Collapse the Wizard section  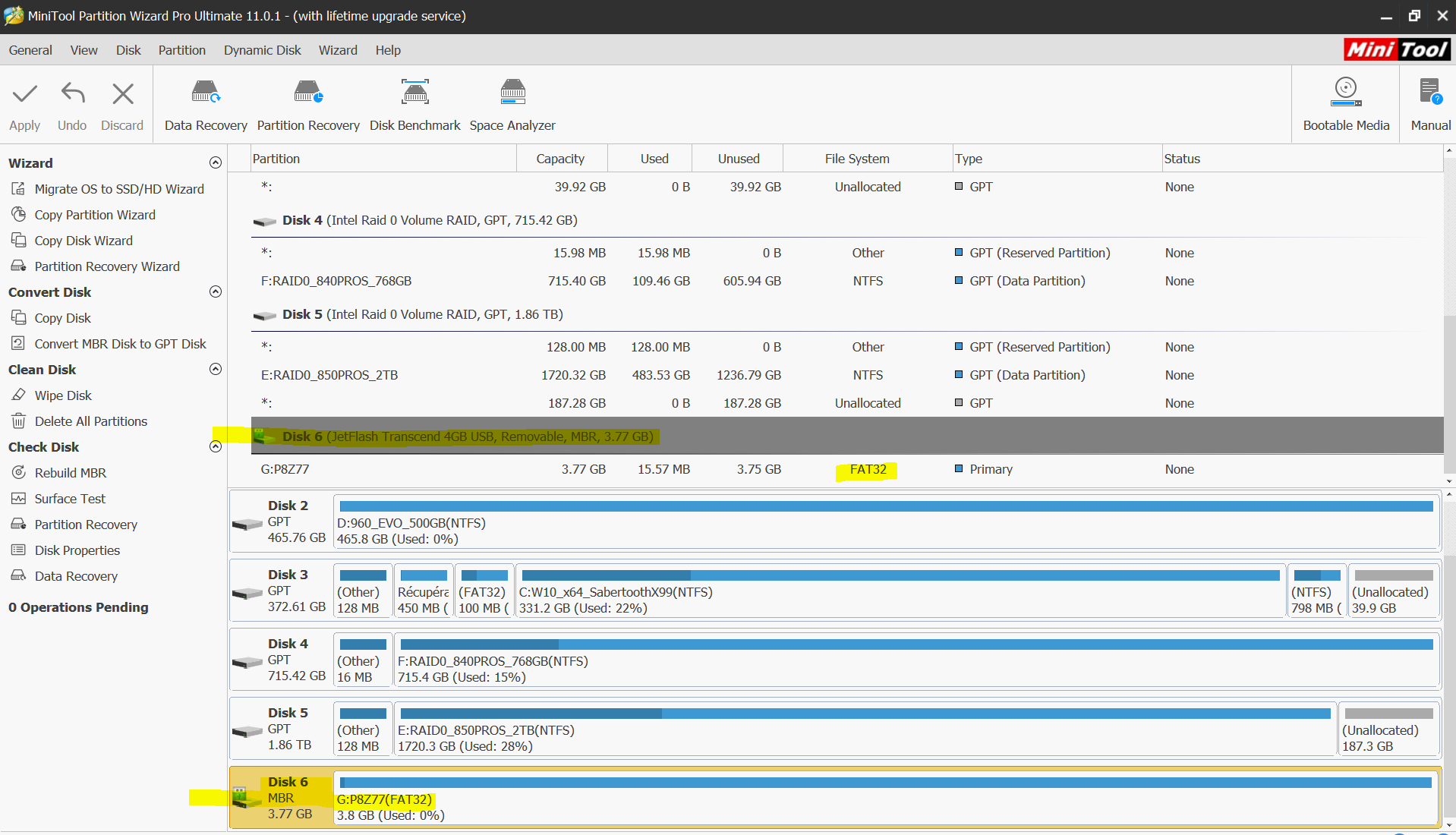(216, 162)
